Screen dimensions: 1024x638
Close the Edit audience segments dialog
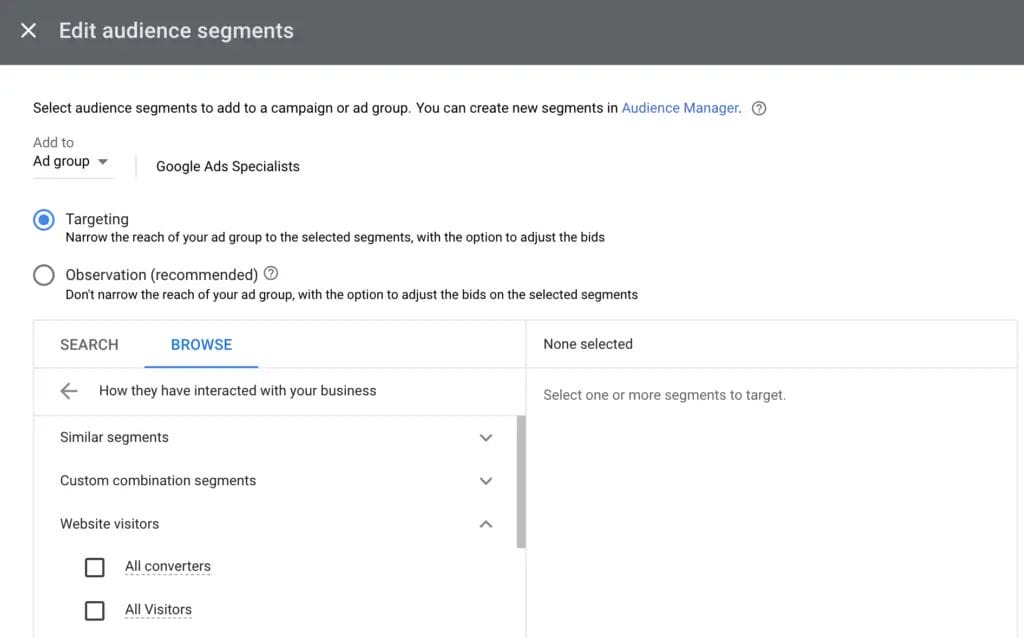(x=29, y=31)
